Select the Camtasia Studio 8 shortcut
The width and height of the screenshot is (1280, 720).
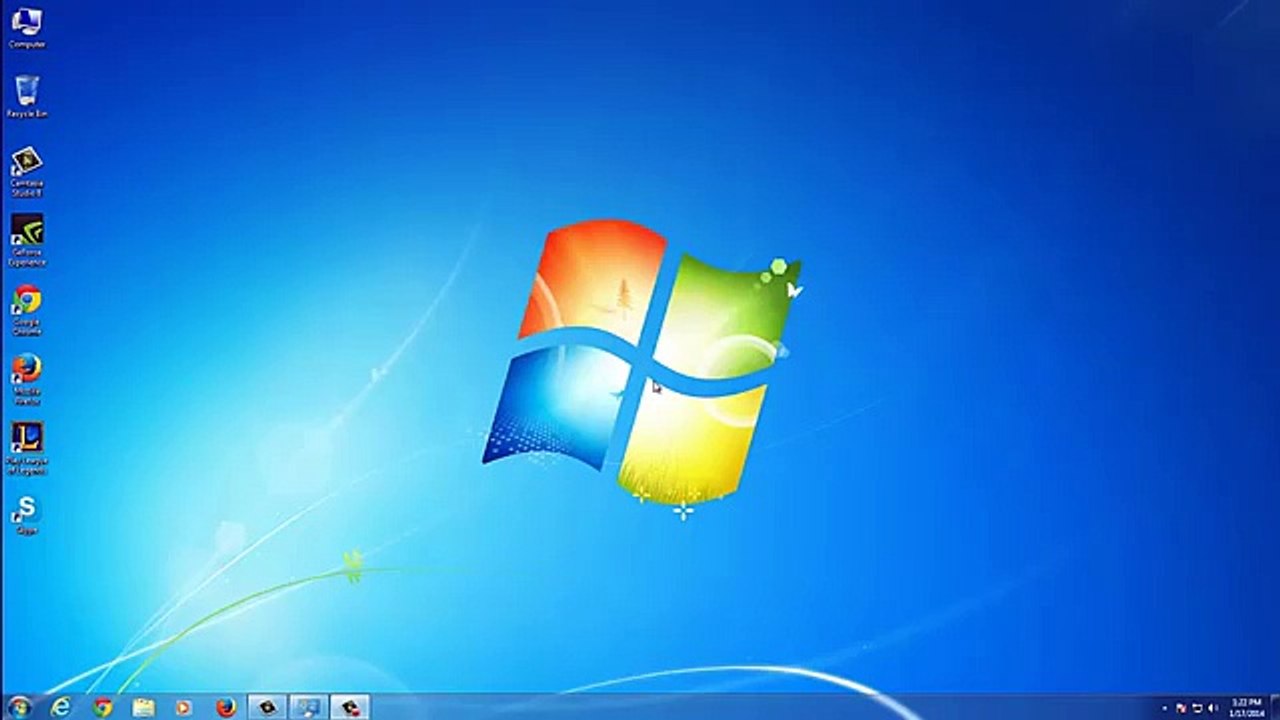click(27, 171)
